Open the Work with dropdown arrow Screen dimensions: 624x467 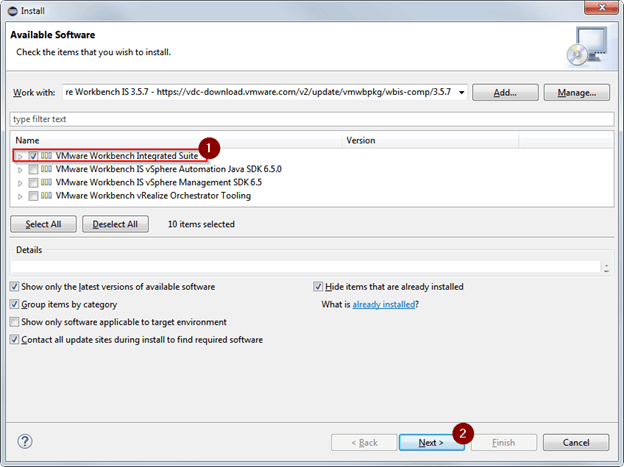click(461, 92)
